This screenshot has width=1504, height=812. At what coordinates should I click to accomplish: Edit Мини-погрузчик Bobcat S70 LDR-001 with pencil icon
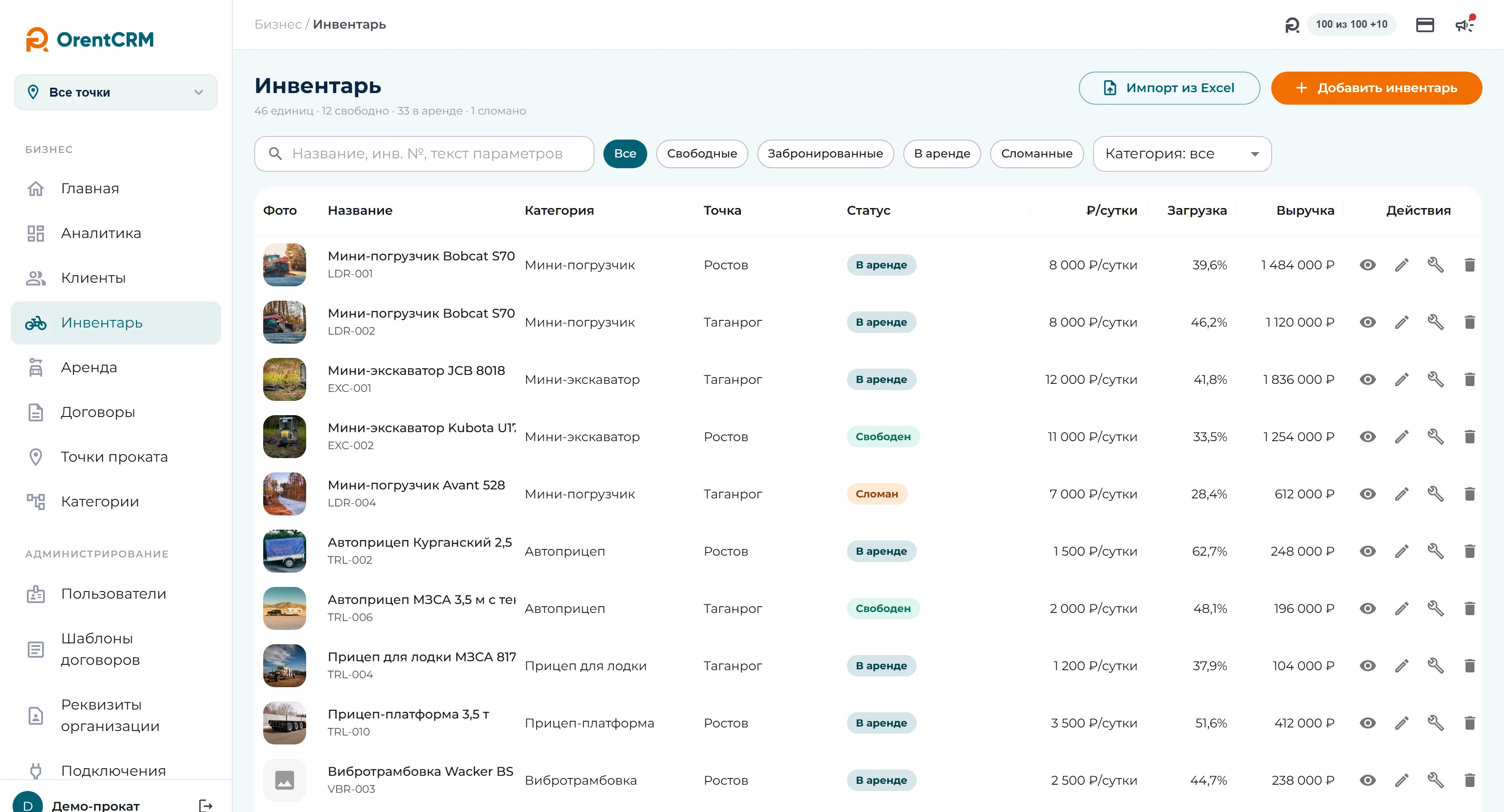pyautogui.click(x=1401, y=265)
